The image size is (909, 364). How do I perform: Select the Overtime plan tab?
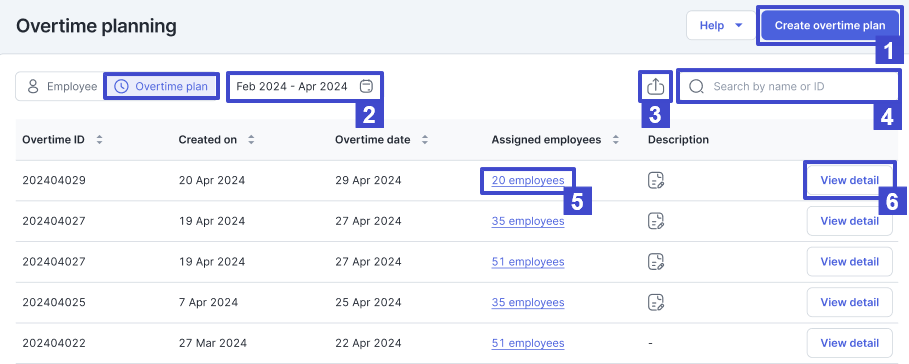pos(161,86)
